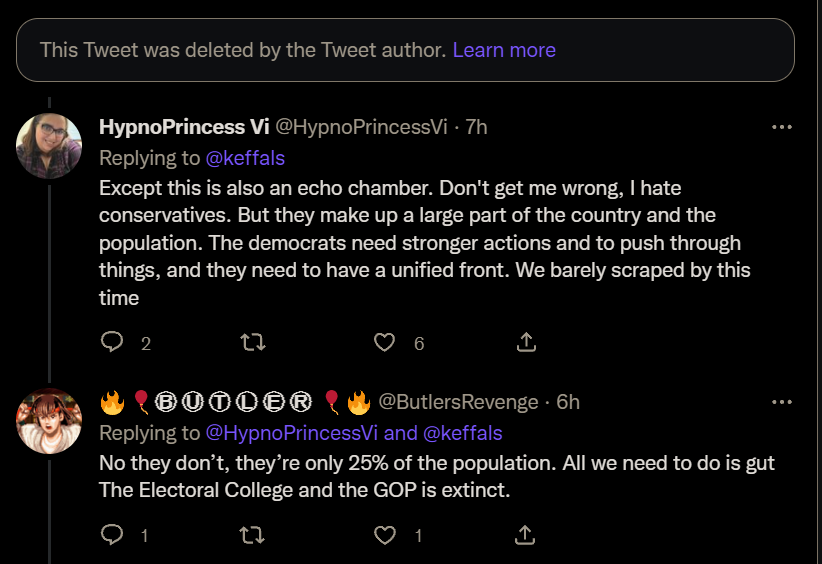822x564 pixels.
Task: Open replies on HypnoPrincess Vi's tweet
Action: [112, 342]
